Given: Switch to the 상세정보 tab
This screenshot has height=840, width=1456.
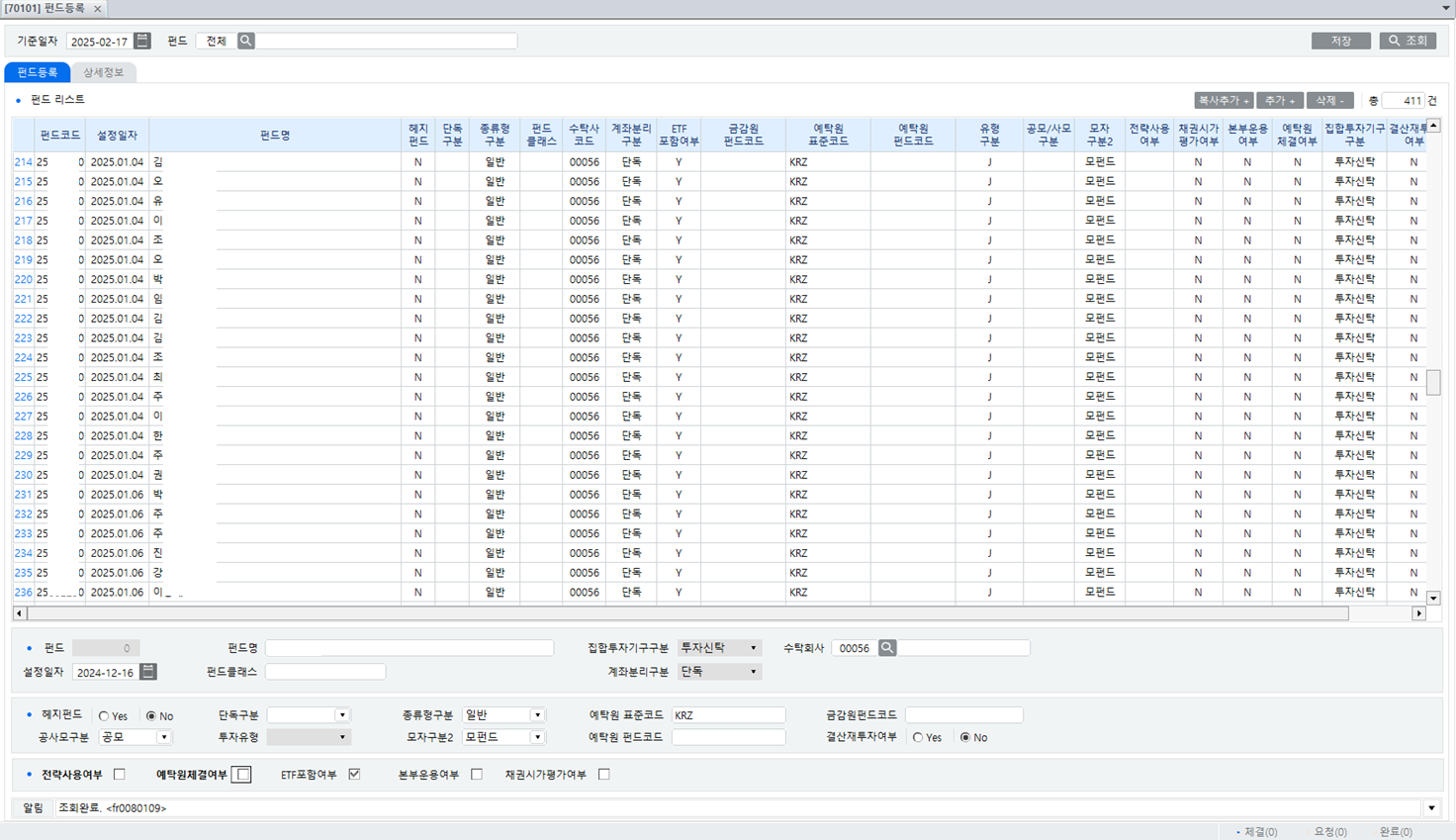Looking at the screenshot, I should pos(103,72).
